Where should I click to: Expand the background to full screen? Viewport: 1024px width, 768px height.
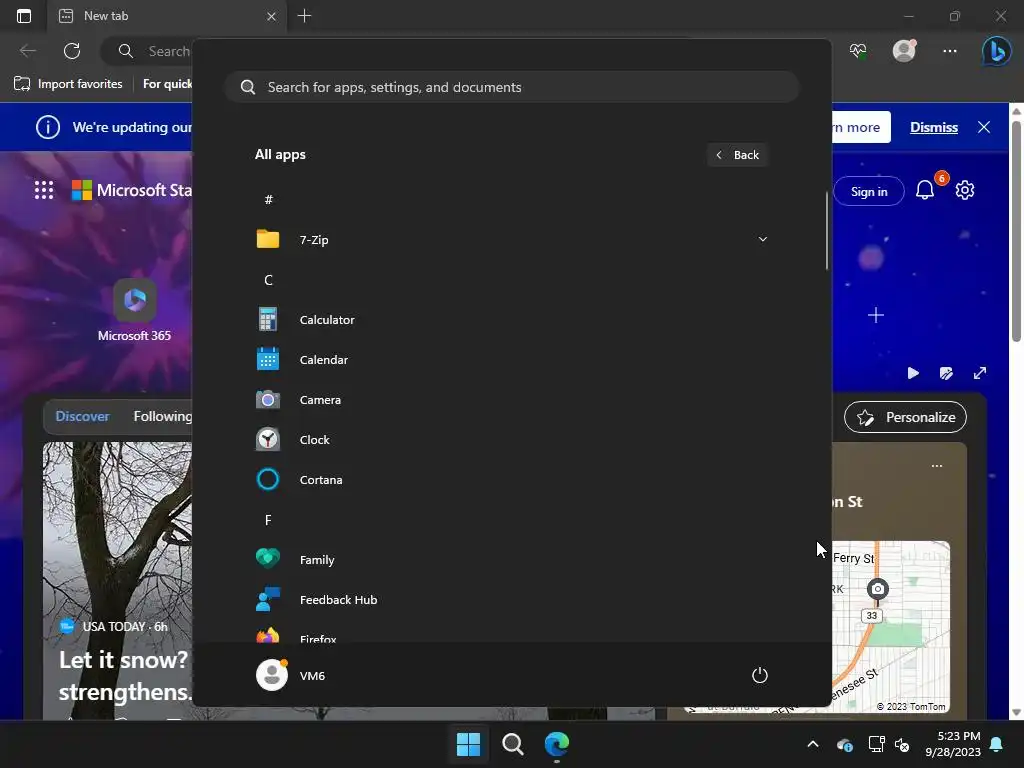pos(980,373)
